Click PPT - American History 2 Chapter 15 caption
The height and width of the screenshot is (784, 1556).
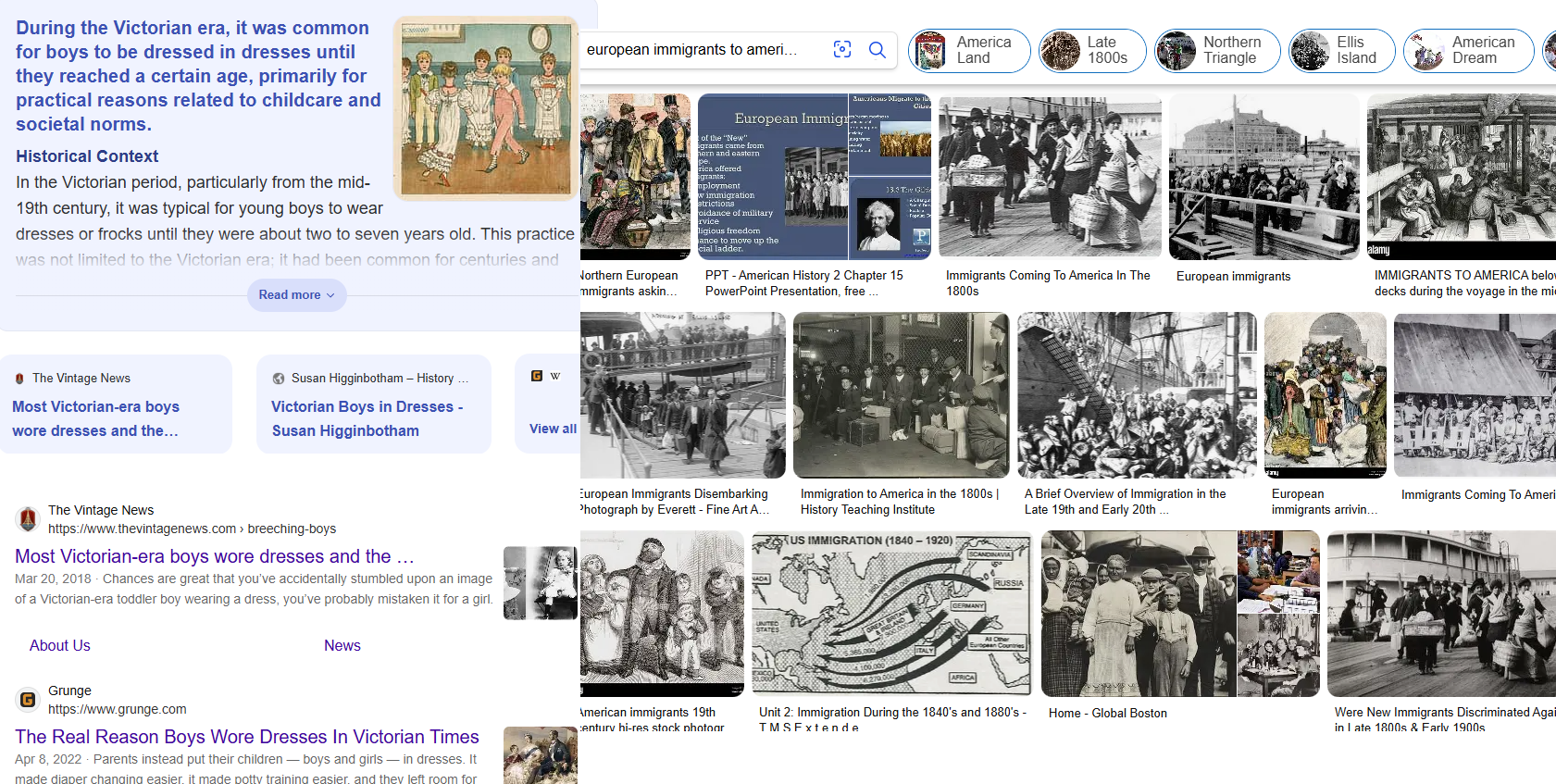[804, 283]
